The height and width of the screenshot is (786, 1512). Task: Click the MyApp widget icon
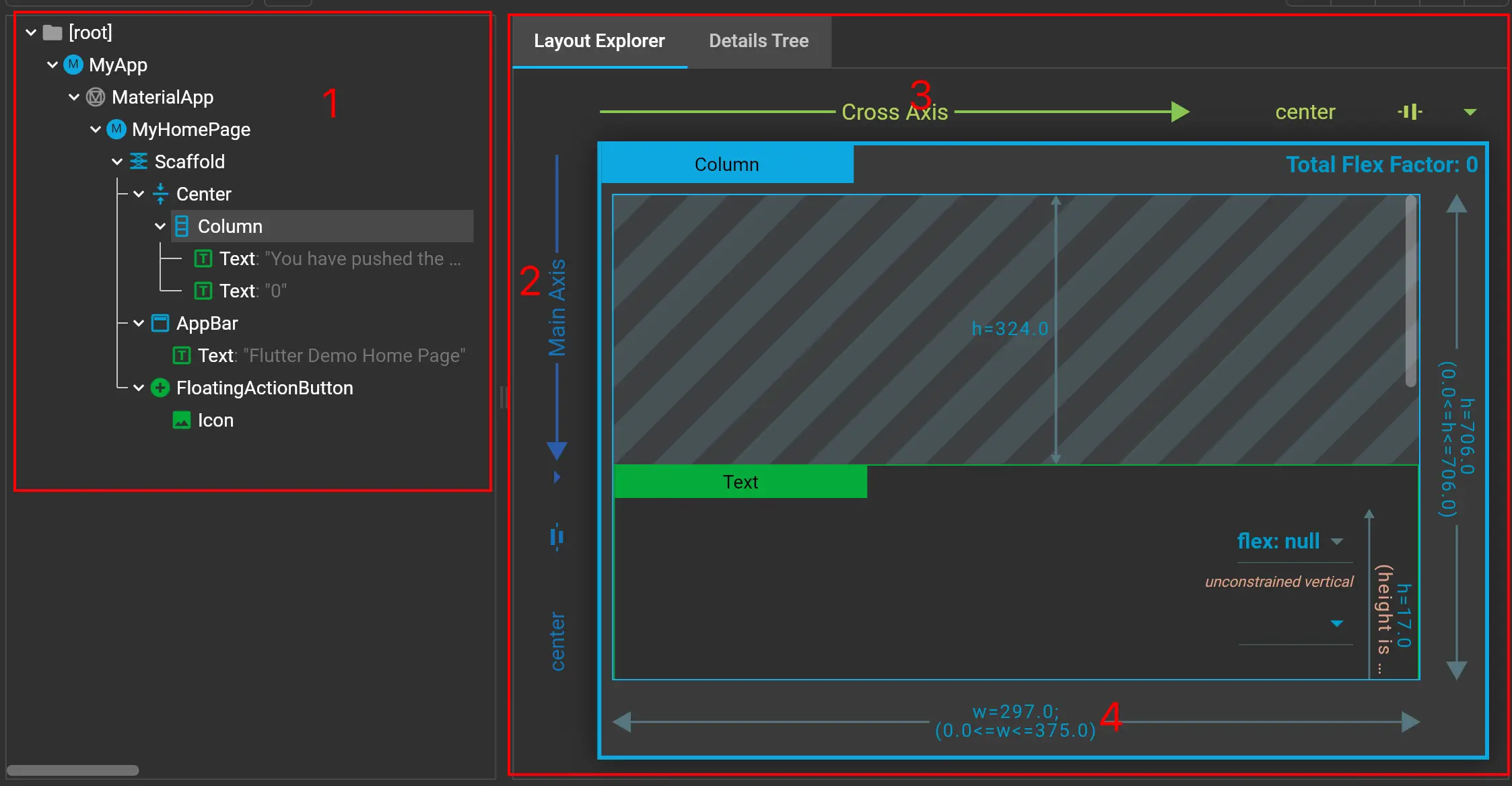[x=73, y=65]
